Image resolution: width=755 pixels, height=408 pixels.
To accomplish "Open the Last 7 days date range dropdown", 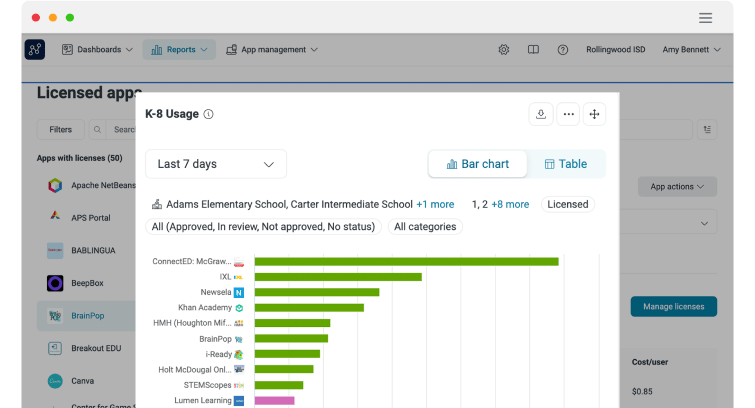I will [216, 164].
